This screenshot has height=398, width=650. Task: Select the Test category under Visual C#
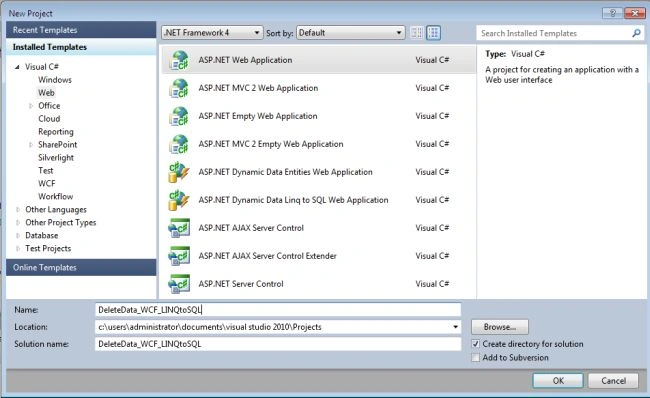coord(46,171)
